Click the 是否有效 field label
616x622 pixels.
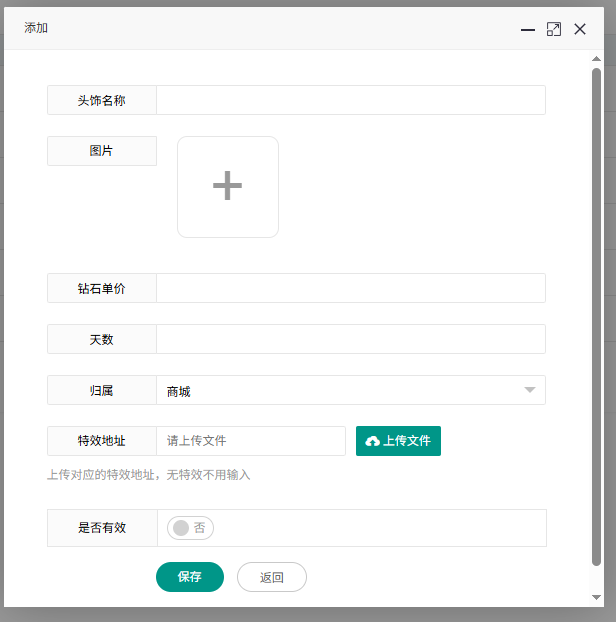click(x=102, y=528)
